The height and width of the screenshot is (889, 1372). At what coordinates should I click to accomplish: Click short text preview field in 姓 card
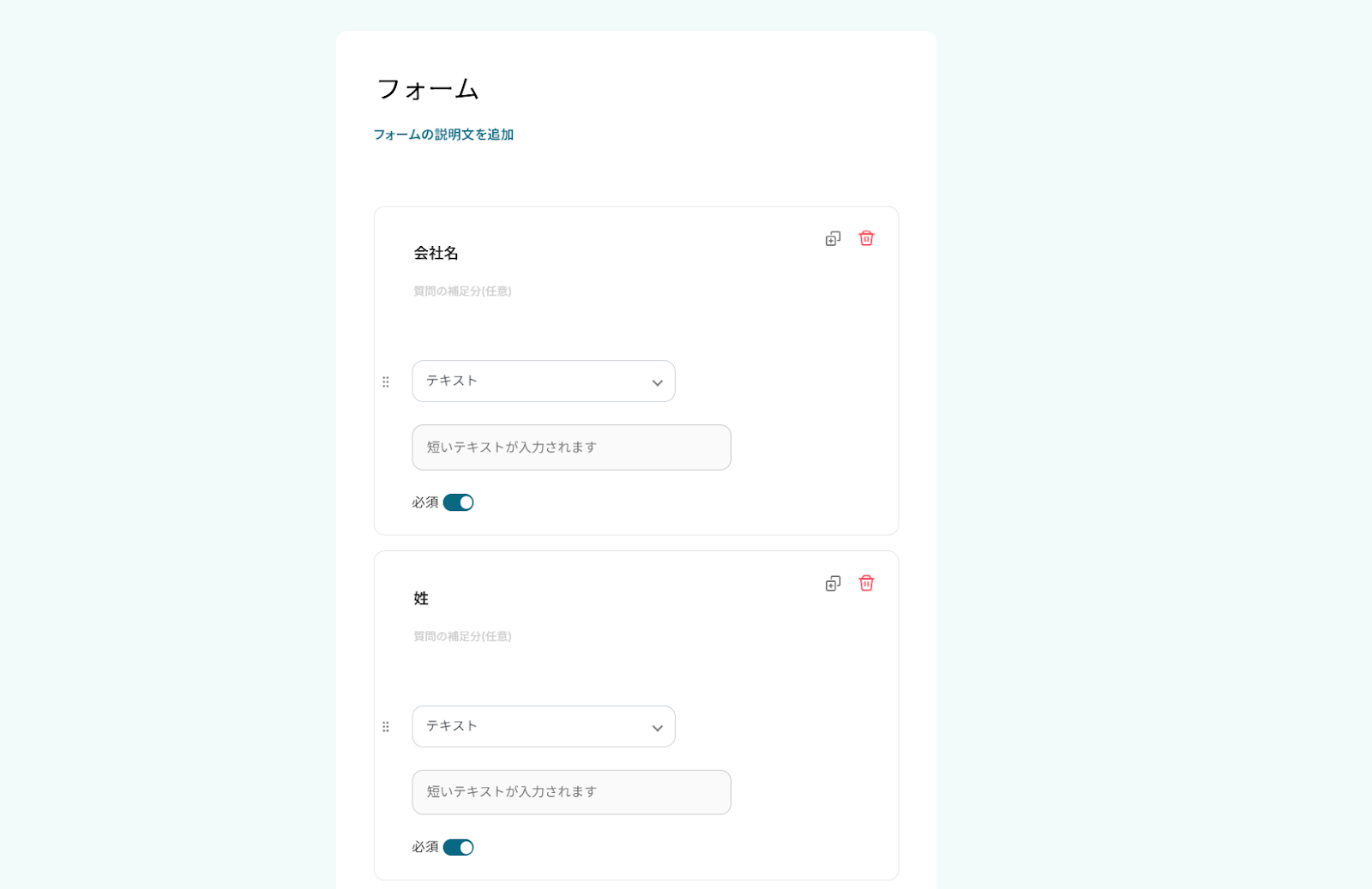pos(571,792)
